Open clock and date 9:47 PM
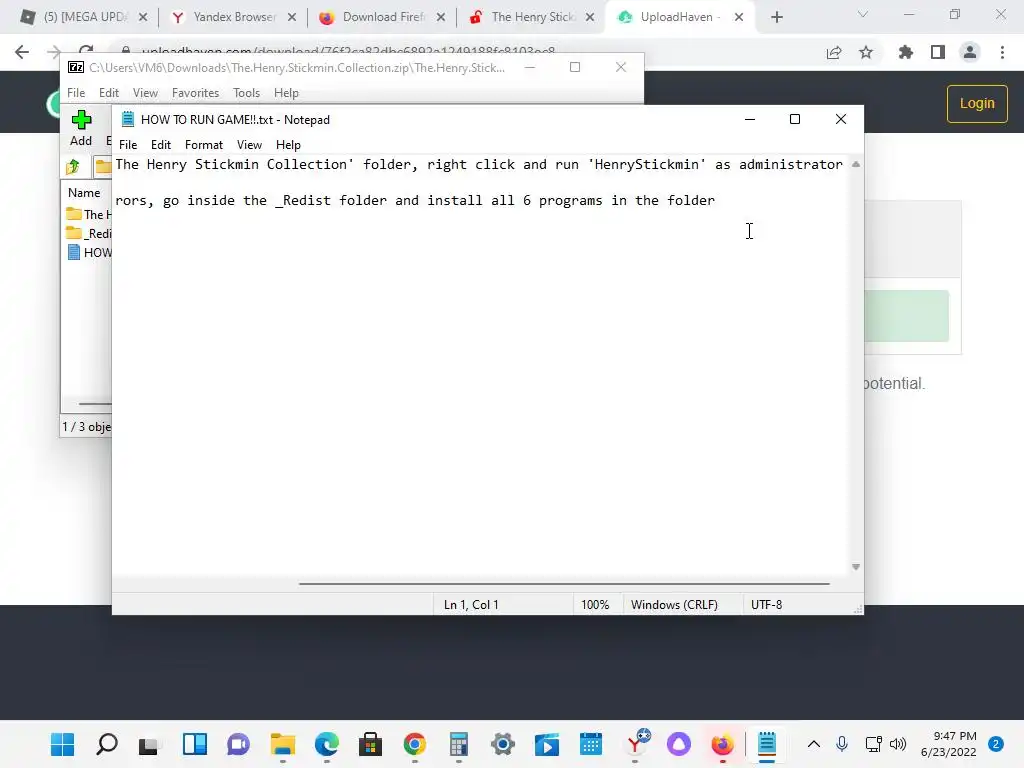This screenshot has height=768, width=1024. [x=948, y=744]
